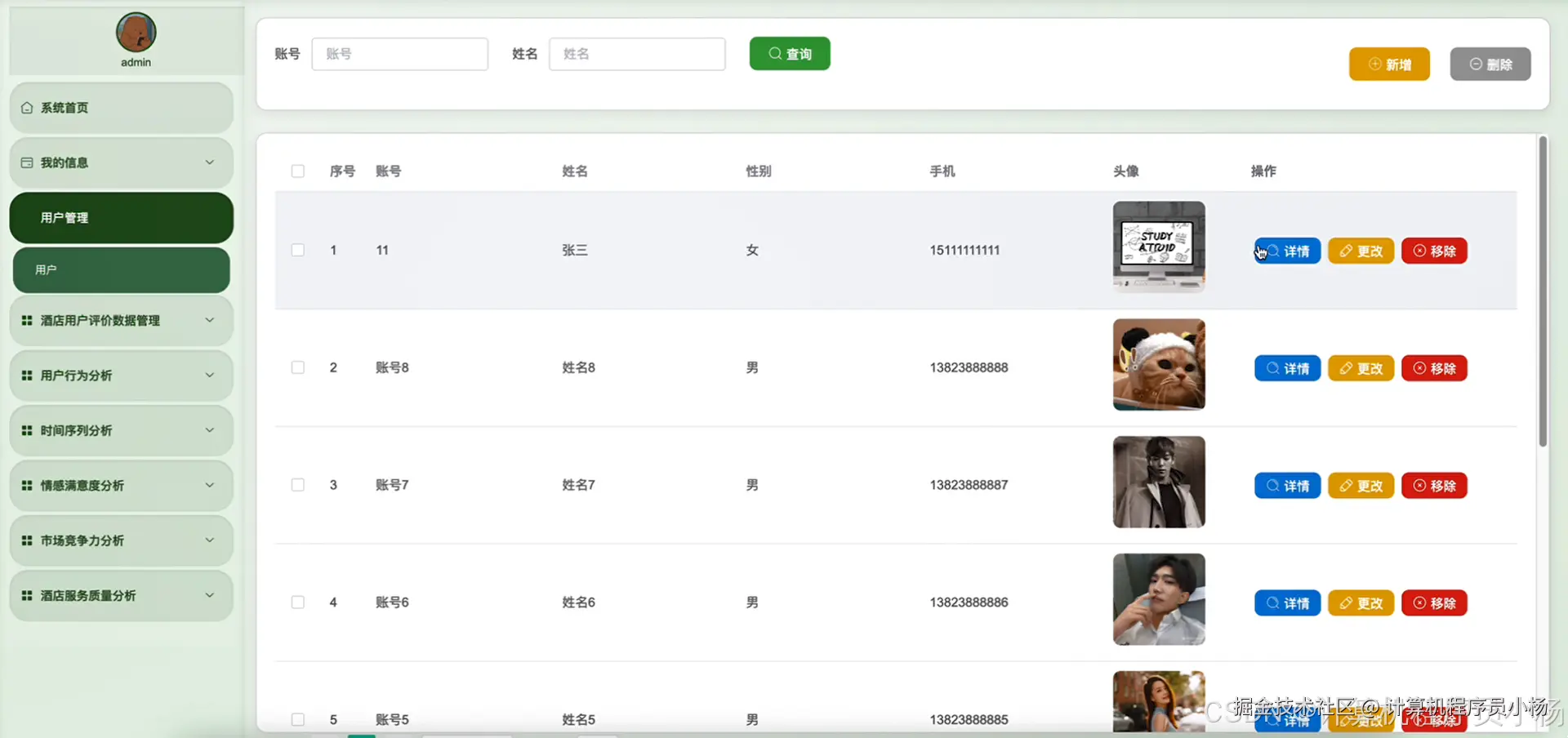
Task: Click the name cell 姓名7
Action: pos(578,486)
